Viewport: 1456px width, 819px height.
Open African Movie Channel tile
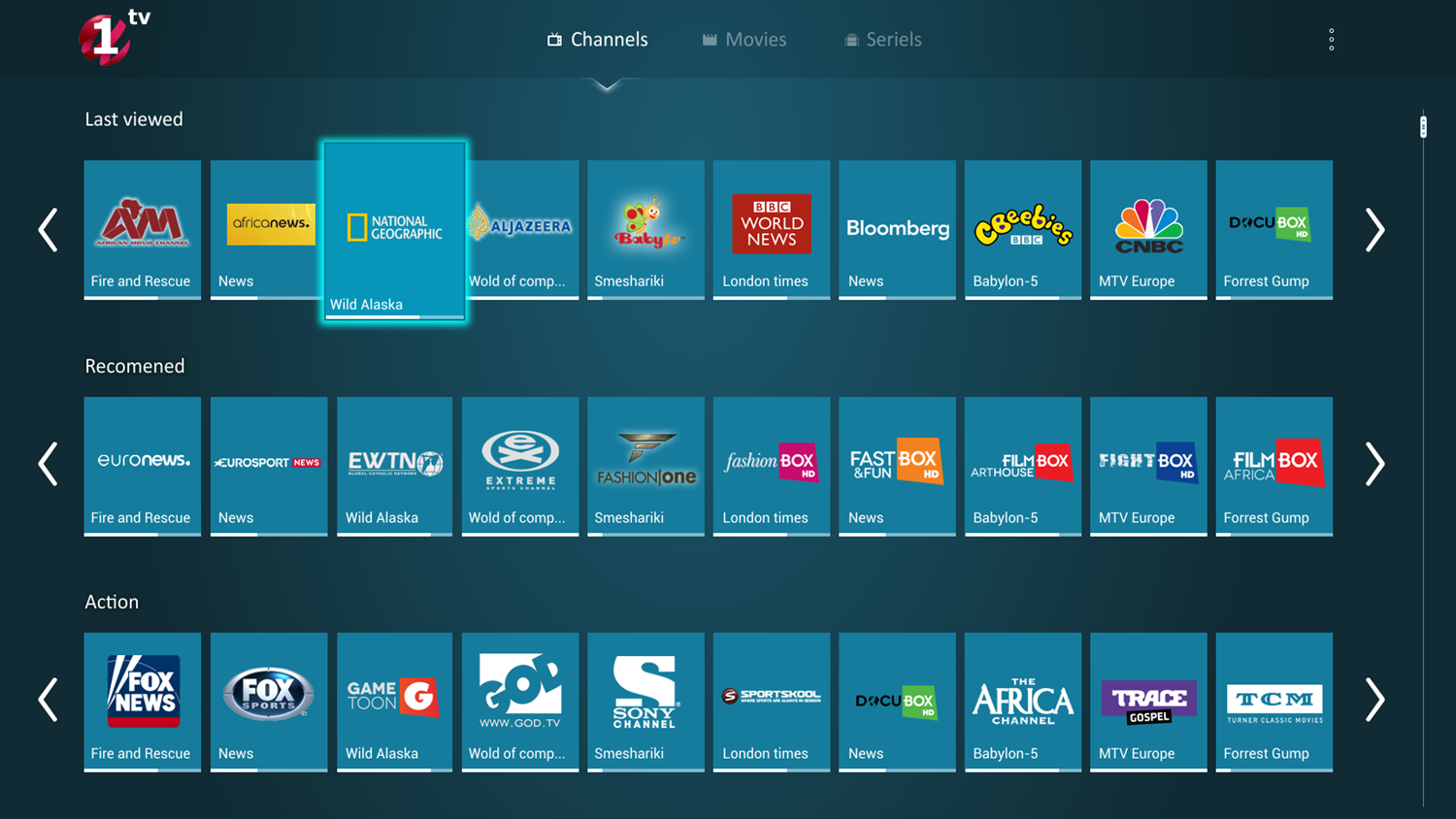click(x=143, y=230)
